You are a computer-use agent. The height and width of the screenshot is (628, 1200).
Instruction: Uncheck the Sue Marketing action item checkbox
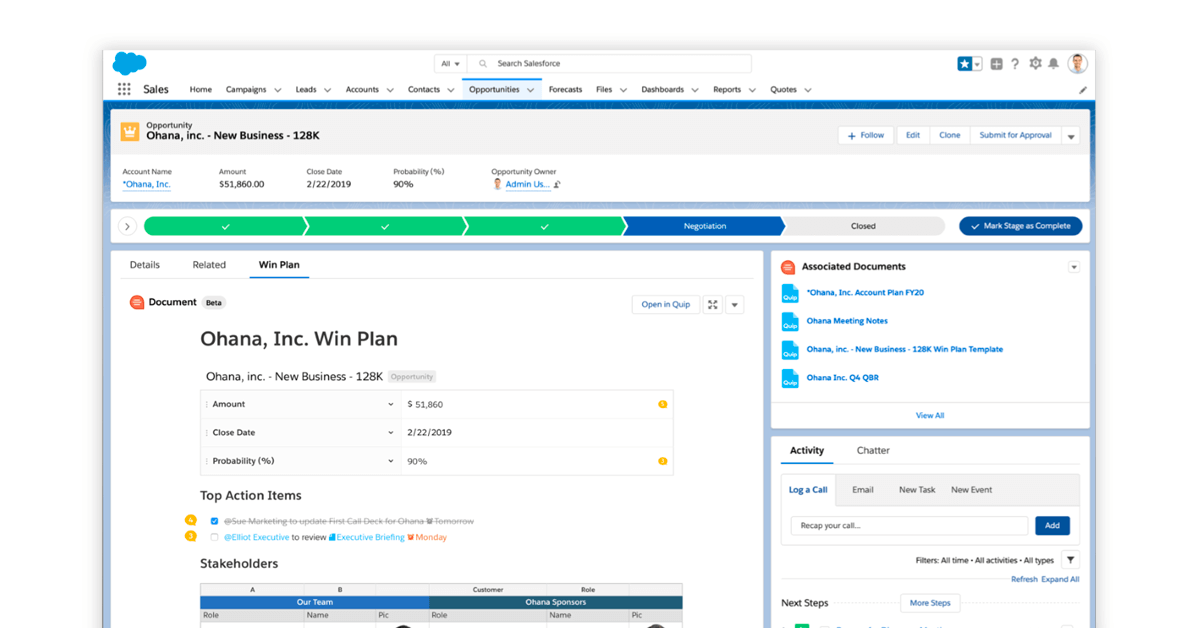pyautogui.click(x=214, y=521)
